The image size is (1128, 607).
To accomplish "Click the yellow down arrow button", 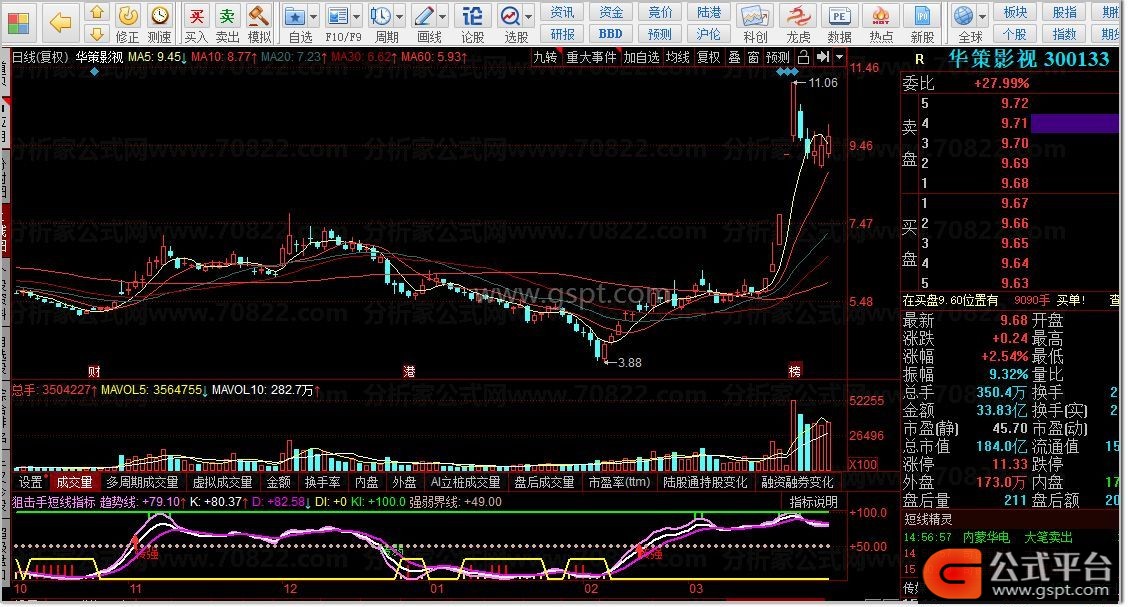I will click(97, 33).
